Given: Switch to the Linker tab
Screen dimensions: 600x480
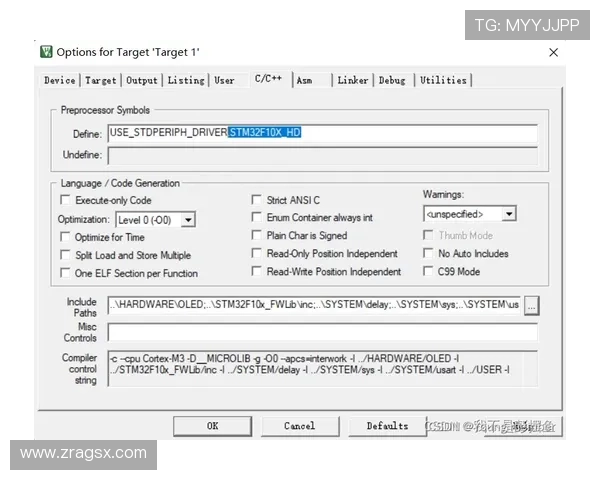Looking at the screenshot, I should [x=352, y=80].
